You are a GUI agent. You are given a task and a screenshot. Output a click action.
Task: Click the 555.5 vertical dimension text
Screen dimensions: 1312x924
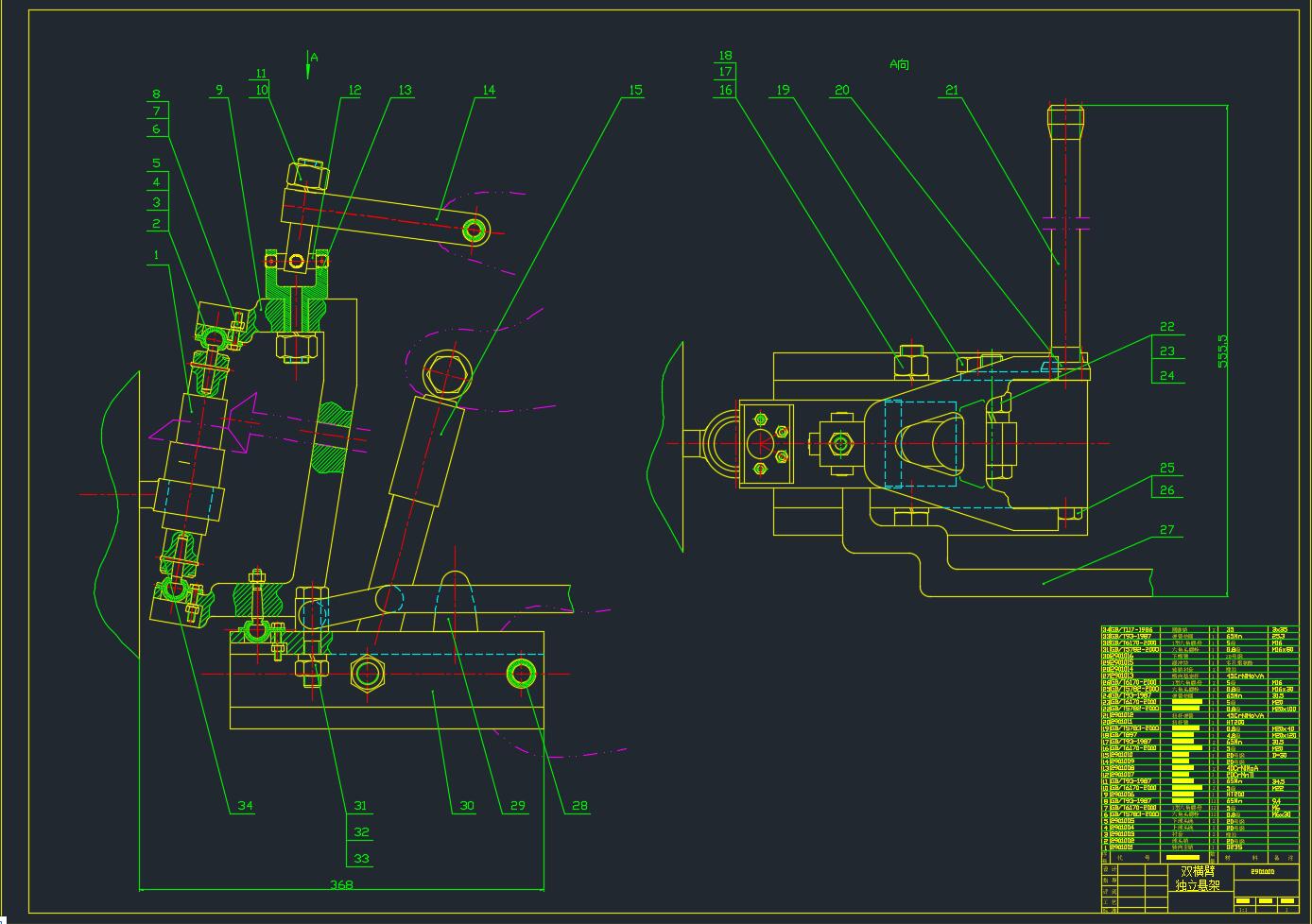pos(1222,351)
